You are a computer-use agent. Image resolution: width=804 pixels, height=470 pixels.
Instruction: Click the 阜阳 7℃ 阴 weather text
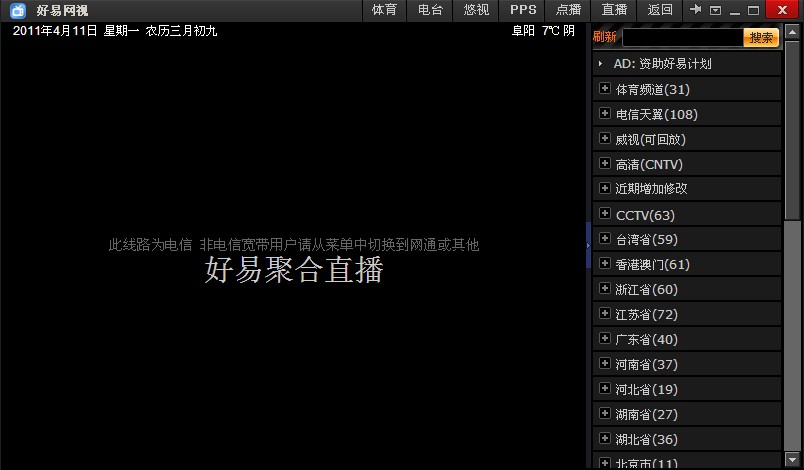[543, 31]
